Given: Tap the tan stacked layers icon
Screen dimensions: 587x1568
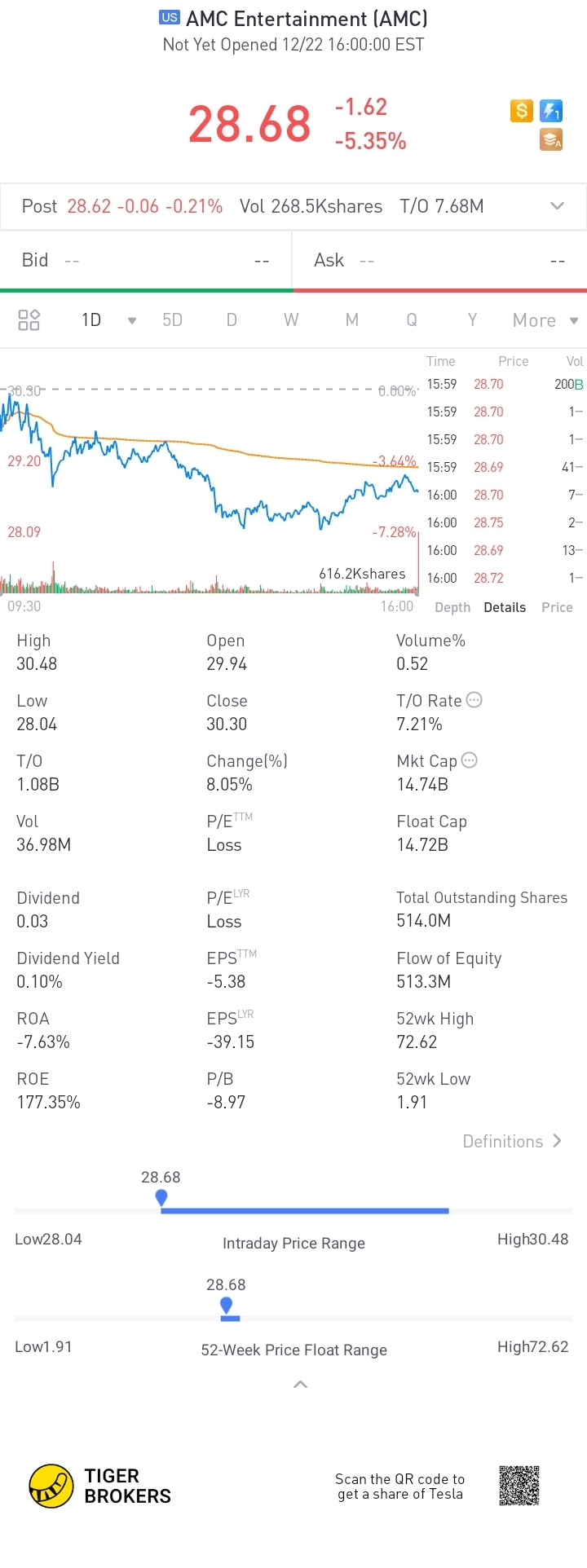Looking at the screenshot, I should pyautogui.click(x=551, y=140).
